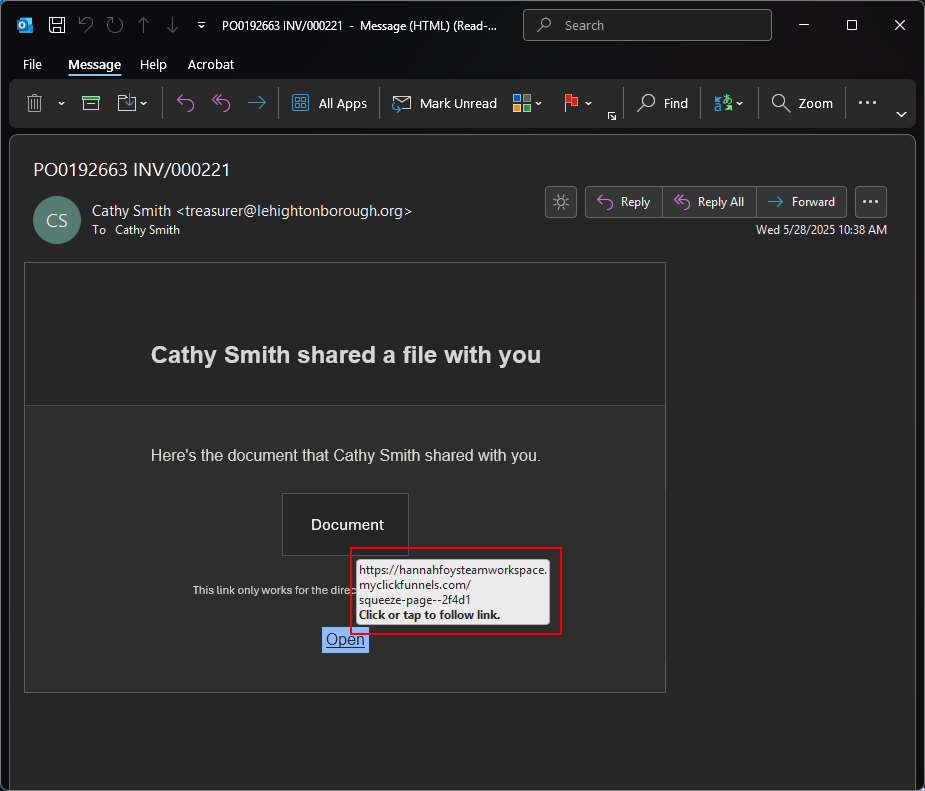Click the Document box in email body
The width and height of the screenshot is (925, 791).
345,524
